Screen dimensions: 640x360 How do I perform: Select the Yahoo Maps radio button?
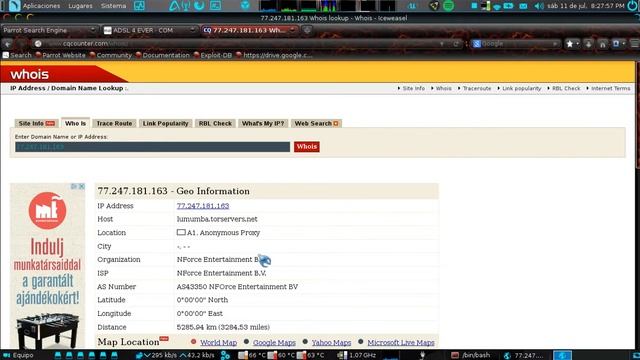tap(305, 342)
